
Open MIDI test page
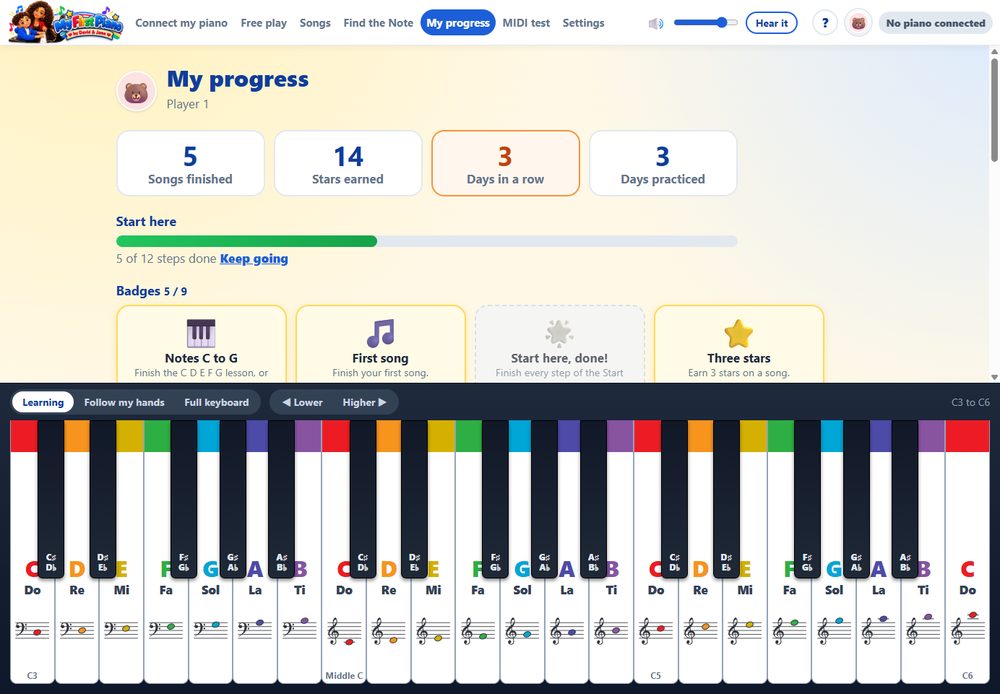(526, 23)
